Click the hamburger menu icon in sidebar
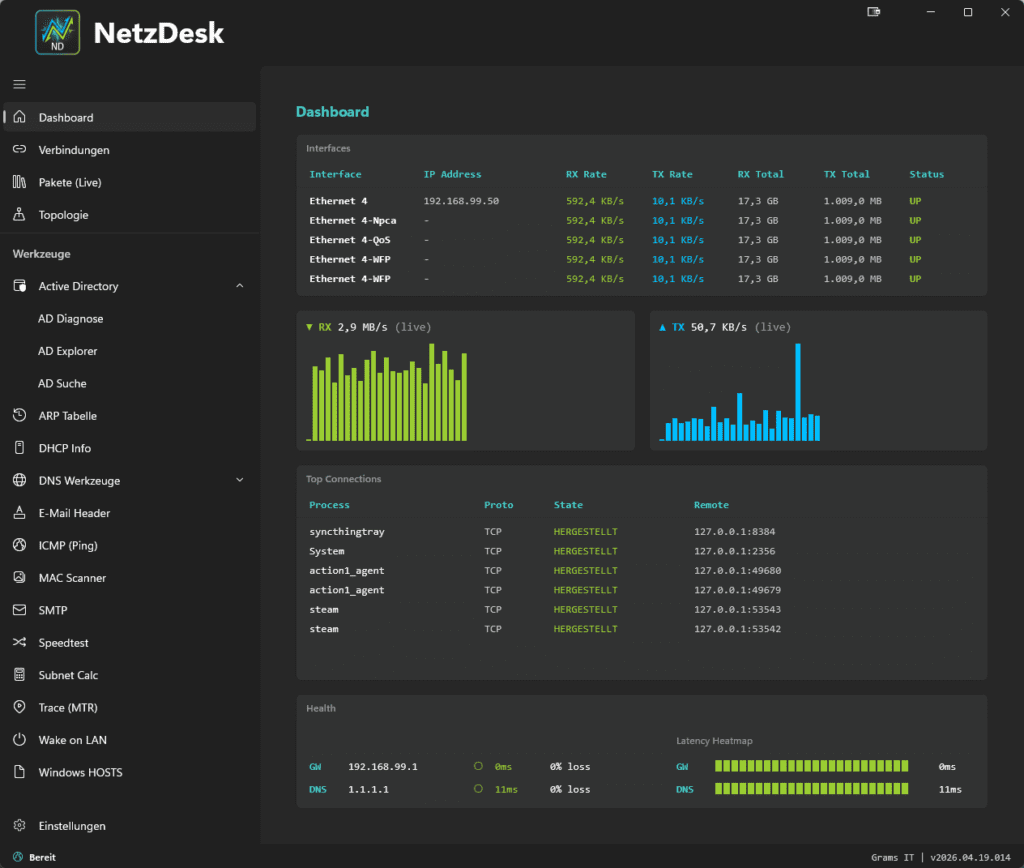Viewport: 1024px width, 868px height. (20, 85)
